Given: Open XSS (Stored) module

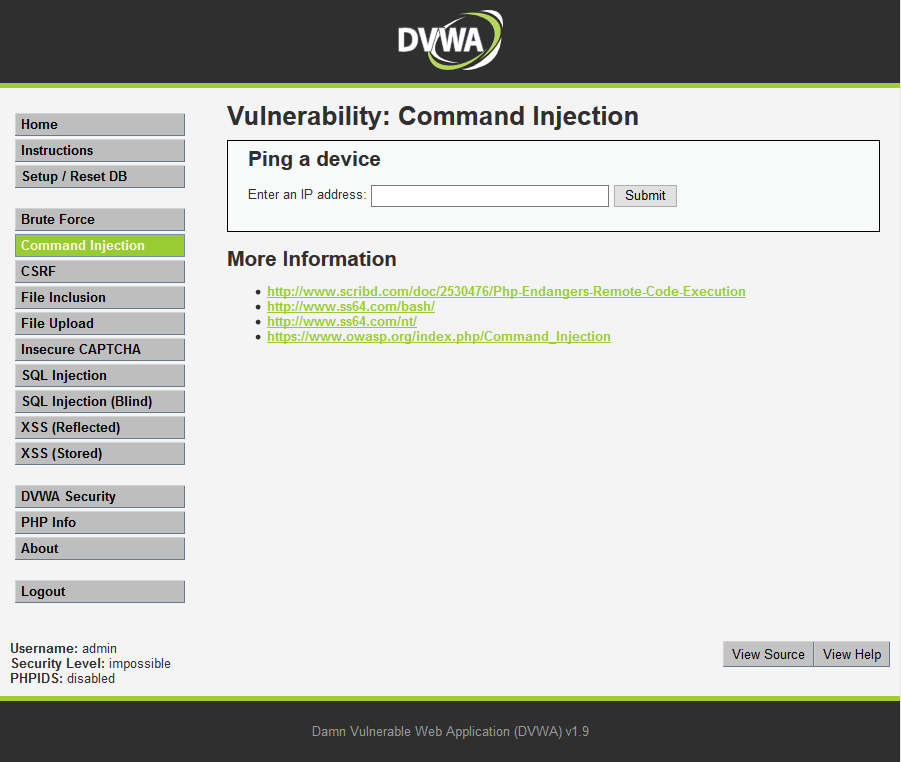Looking at the screenshot, I should [x=99, y=453].
